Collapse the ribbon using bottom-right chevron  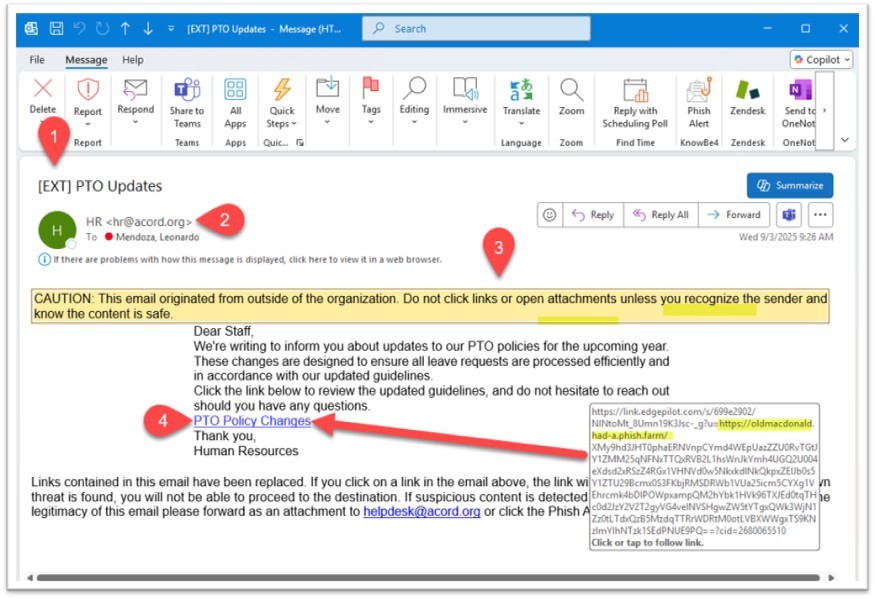845,140
